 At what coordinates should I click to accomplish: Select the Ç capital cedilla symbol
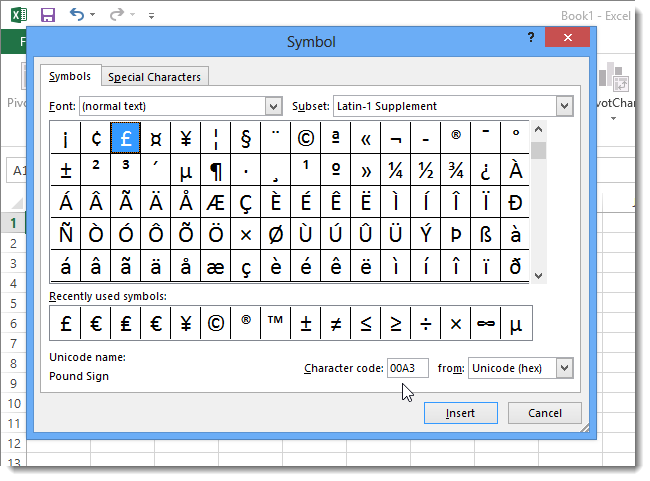pos(246,202)
